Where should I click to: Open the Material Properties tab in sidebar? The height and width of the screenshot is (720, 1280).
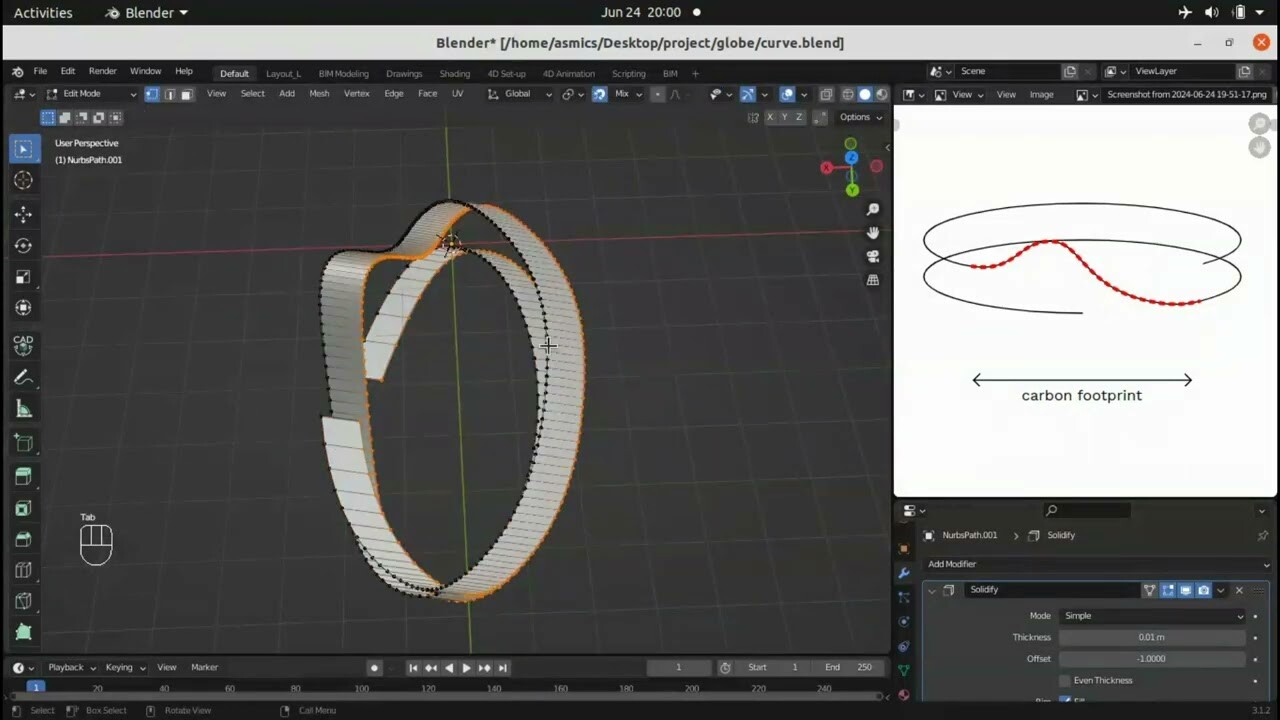click(x=904, y=694)
